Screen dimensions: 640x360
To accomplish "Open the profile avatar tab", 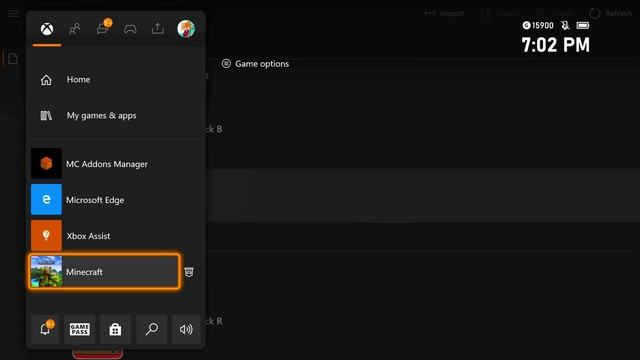I will pyautogui.click(x=186, y=29).
